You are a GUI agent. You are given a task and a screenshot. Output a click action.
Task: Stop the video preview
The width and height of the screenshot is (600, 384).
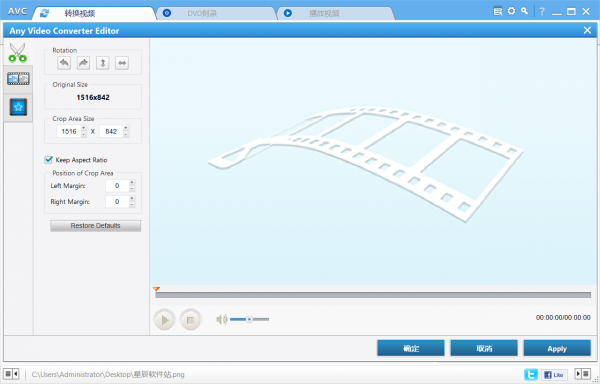(x=190, y=320)
